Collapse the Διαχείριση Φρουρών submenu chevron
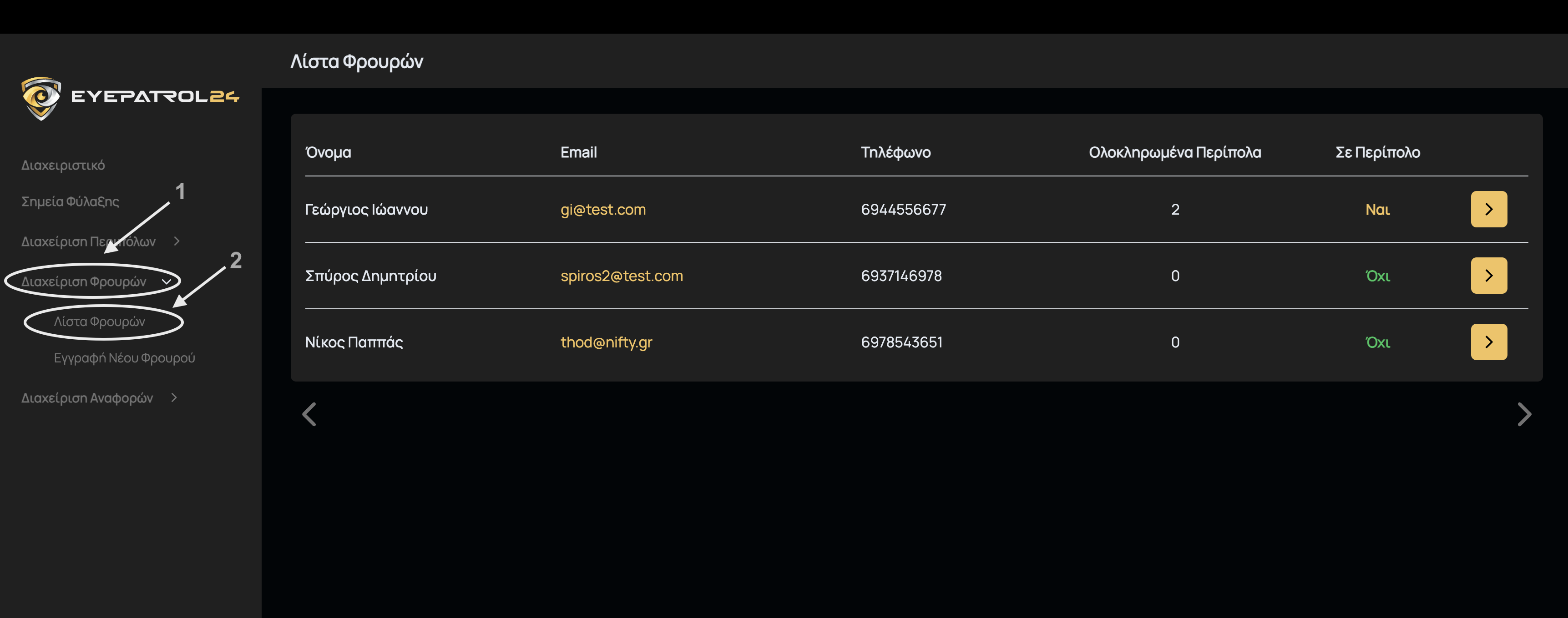Image resolution: width=1568 pixels, height=618 pixels. 166,281
